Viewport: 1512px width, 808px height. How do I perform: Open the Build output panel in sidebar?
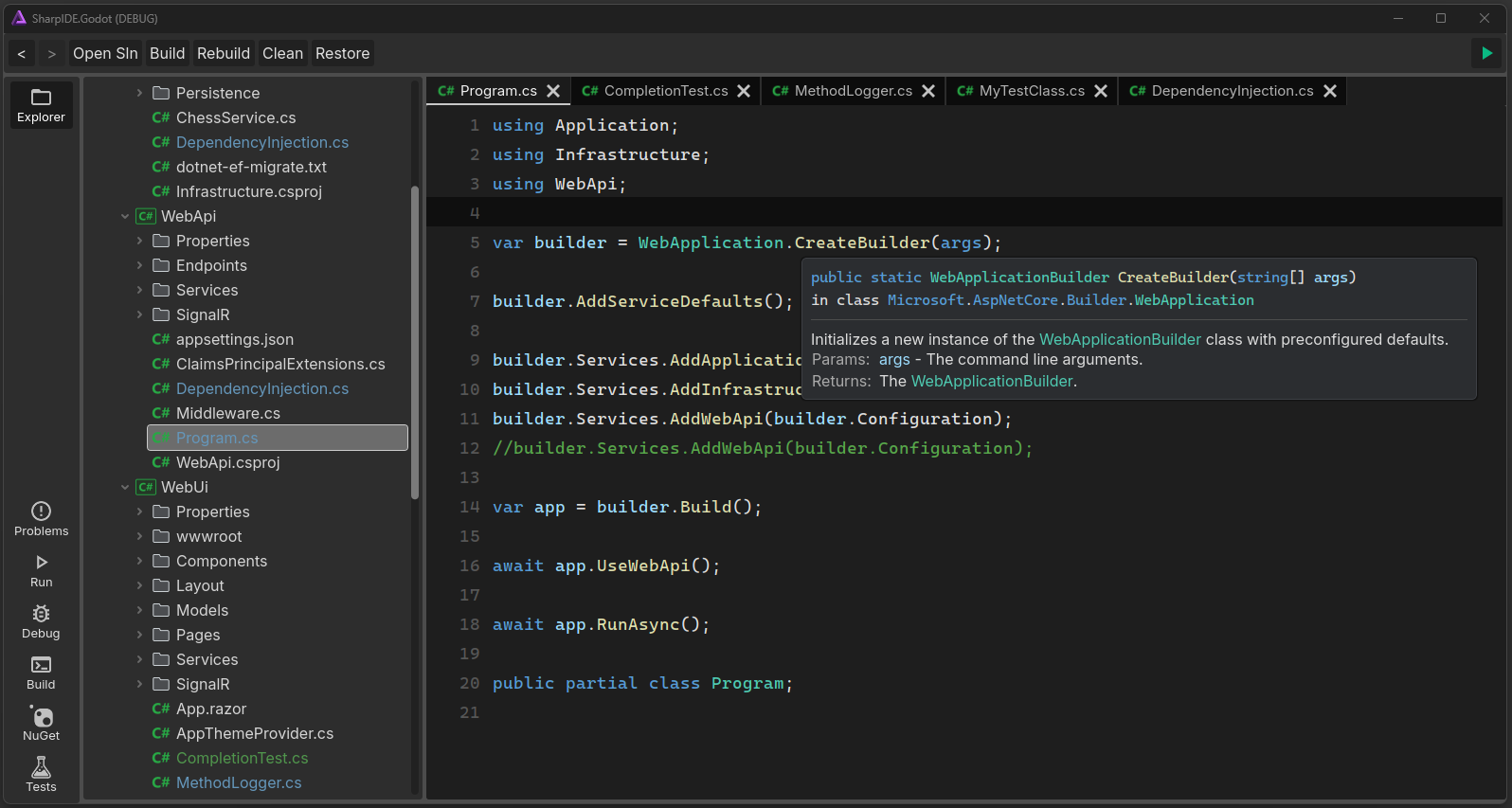tap(41, 673)
